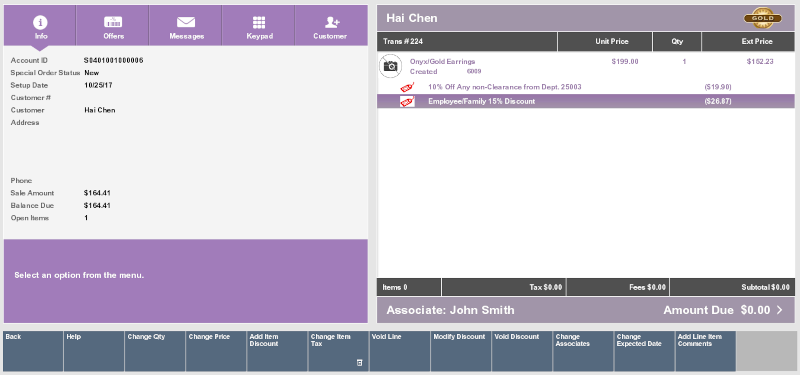Select the Employee/Family 15% Discount row
This screenshot has width=800, height=375.
click(586, 102)
